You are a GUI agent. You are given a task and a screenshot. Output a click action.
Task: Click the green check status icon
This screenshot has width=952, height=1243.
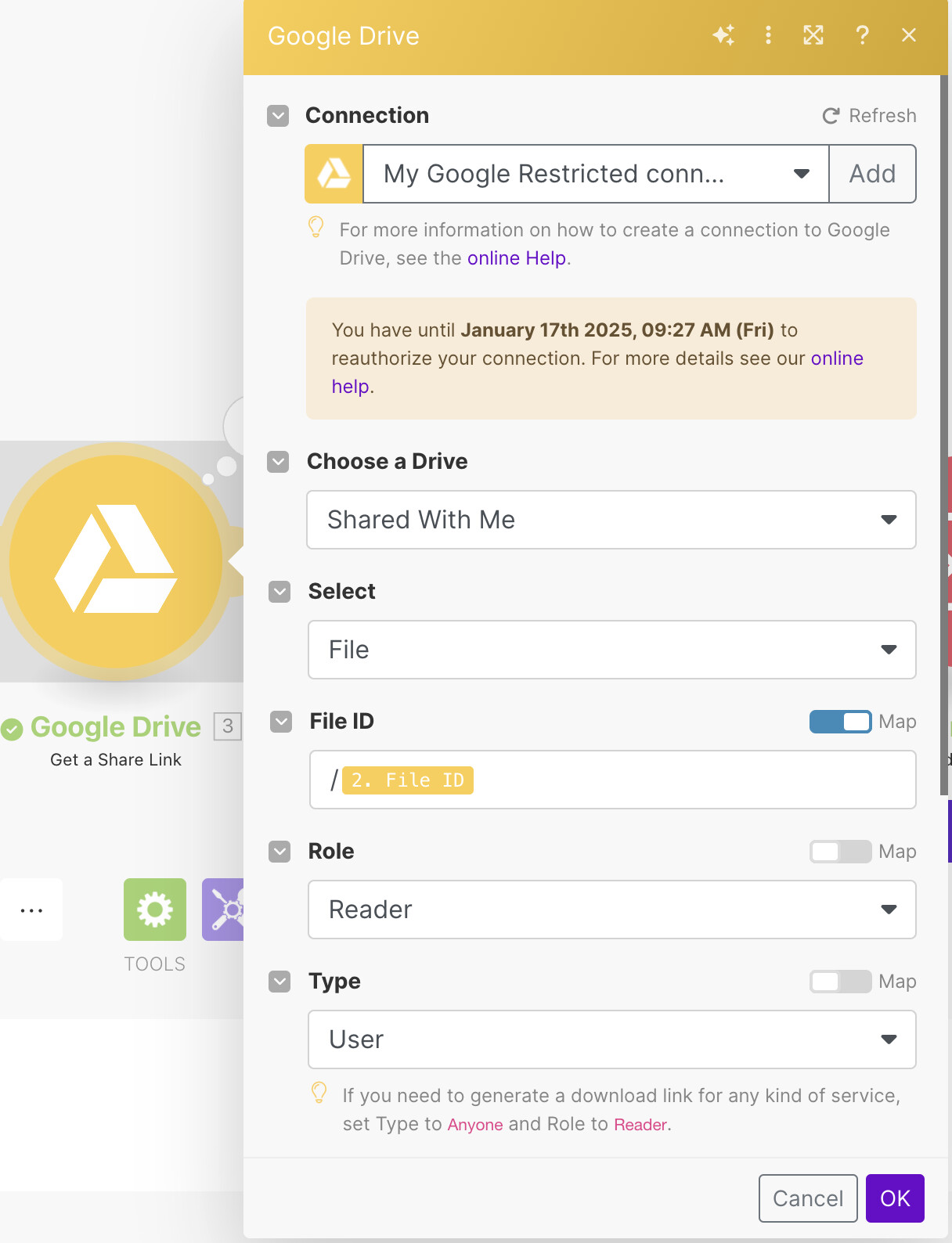12,730
